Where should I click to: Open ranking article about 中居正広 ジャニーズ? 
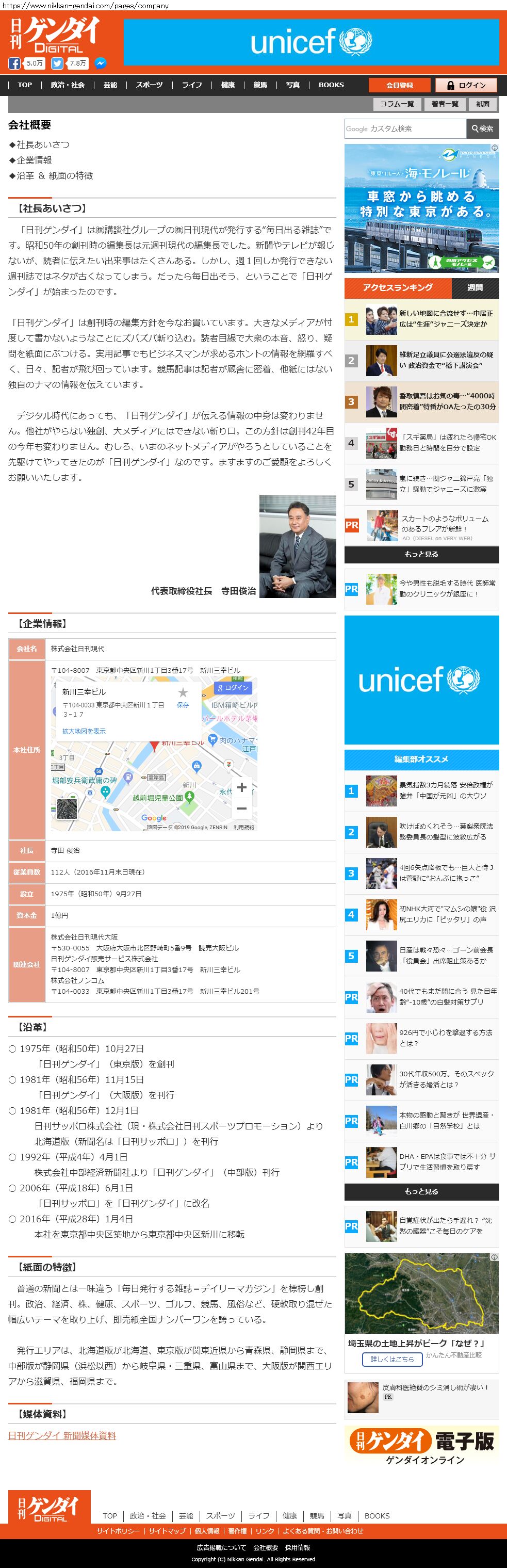[421, 319]
